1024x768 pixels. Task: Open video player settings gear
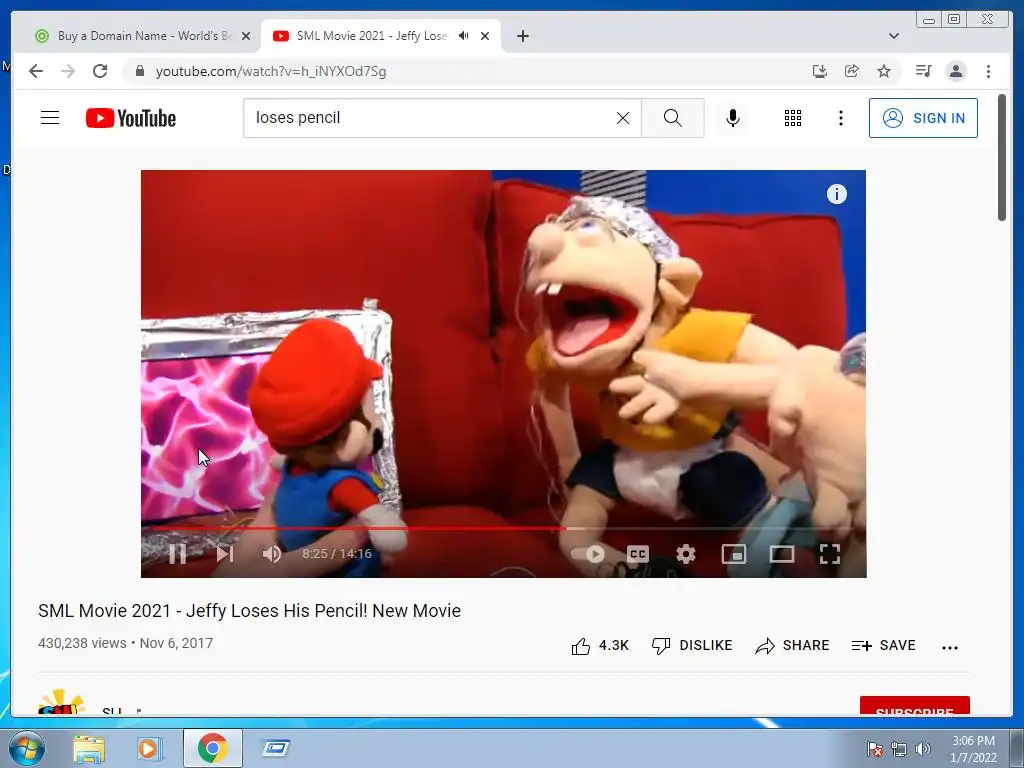click(x=686, y=554)
